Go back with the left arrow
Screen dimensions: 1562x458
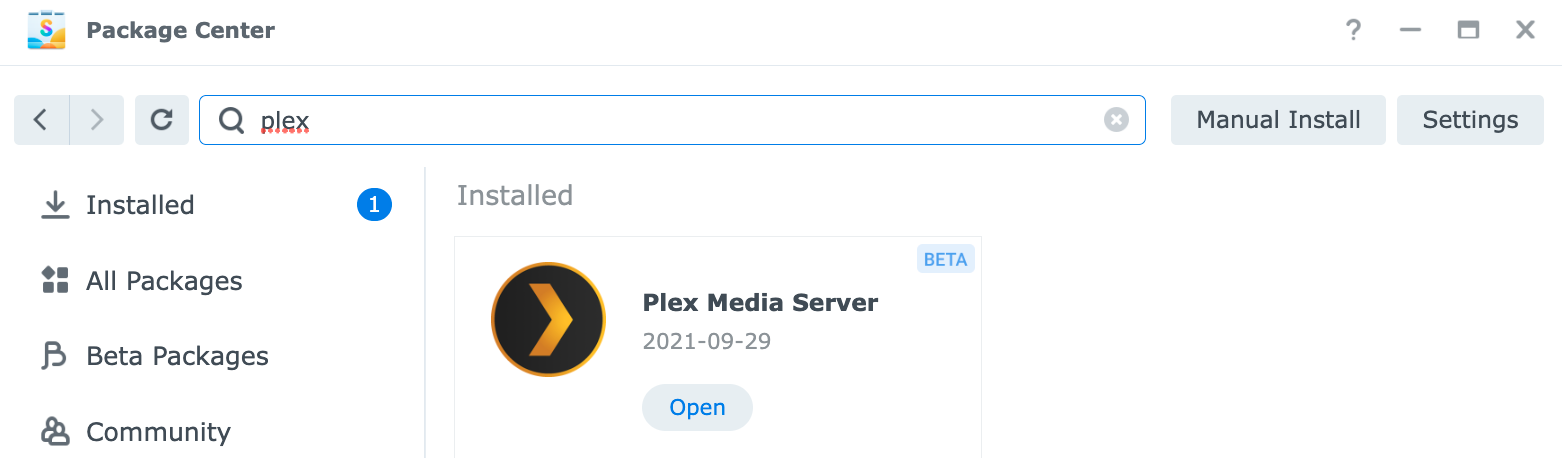[41, 120]
